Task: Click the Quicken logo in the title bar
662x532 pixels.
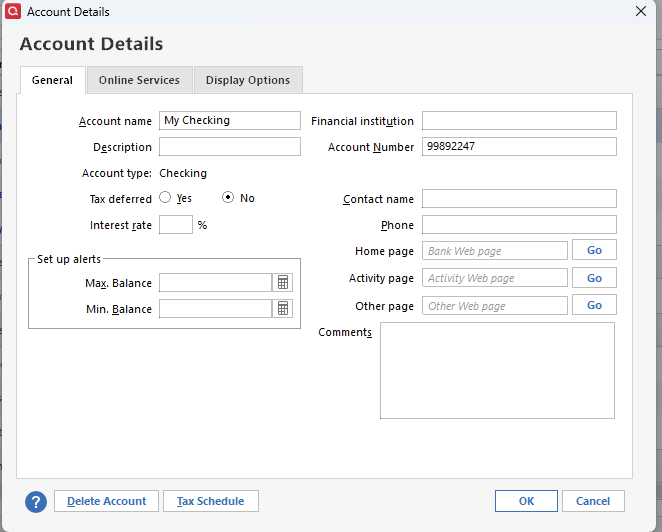Action: 12,12
